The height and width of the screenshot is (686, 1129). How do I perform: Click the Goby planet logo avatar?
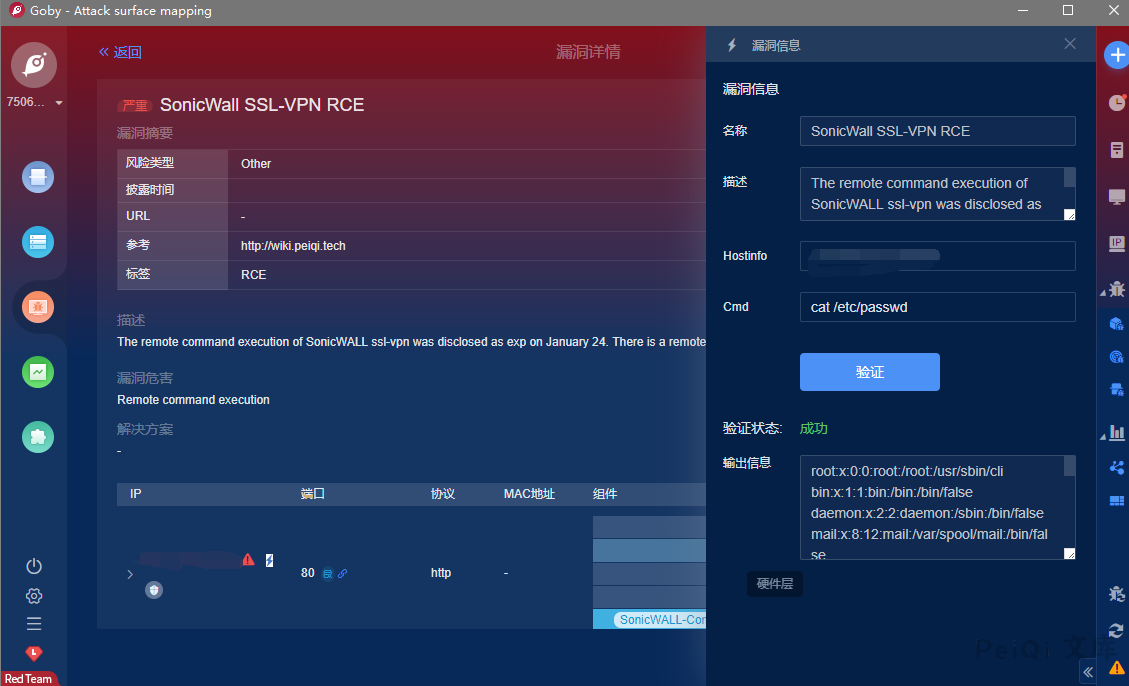click(34, 65)
